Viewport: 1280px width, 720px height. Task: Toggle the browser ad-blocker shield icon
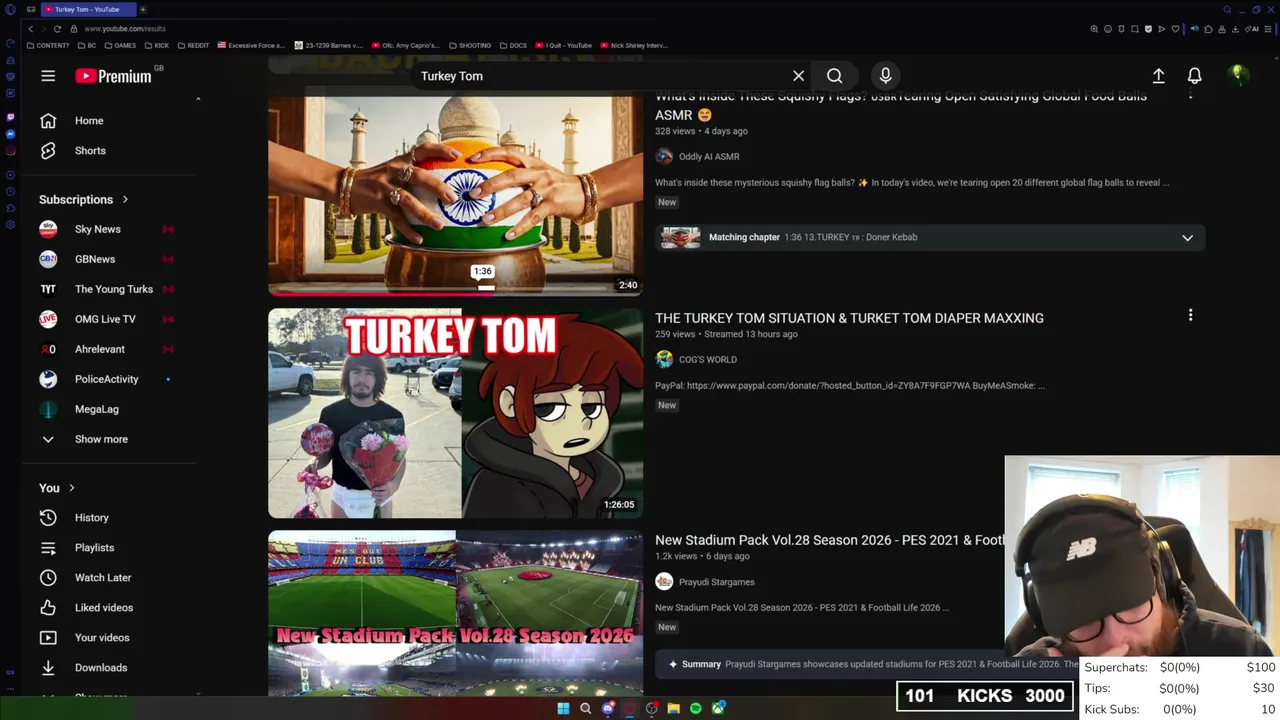click(1148, 29)
